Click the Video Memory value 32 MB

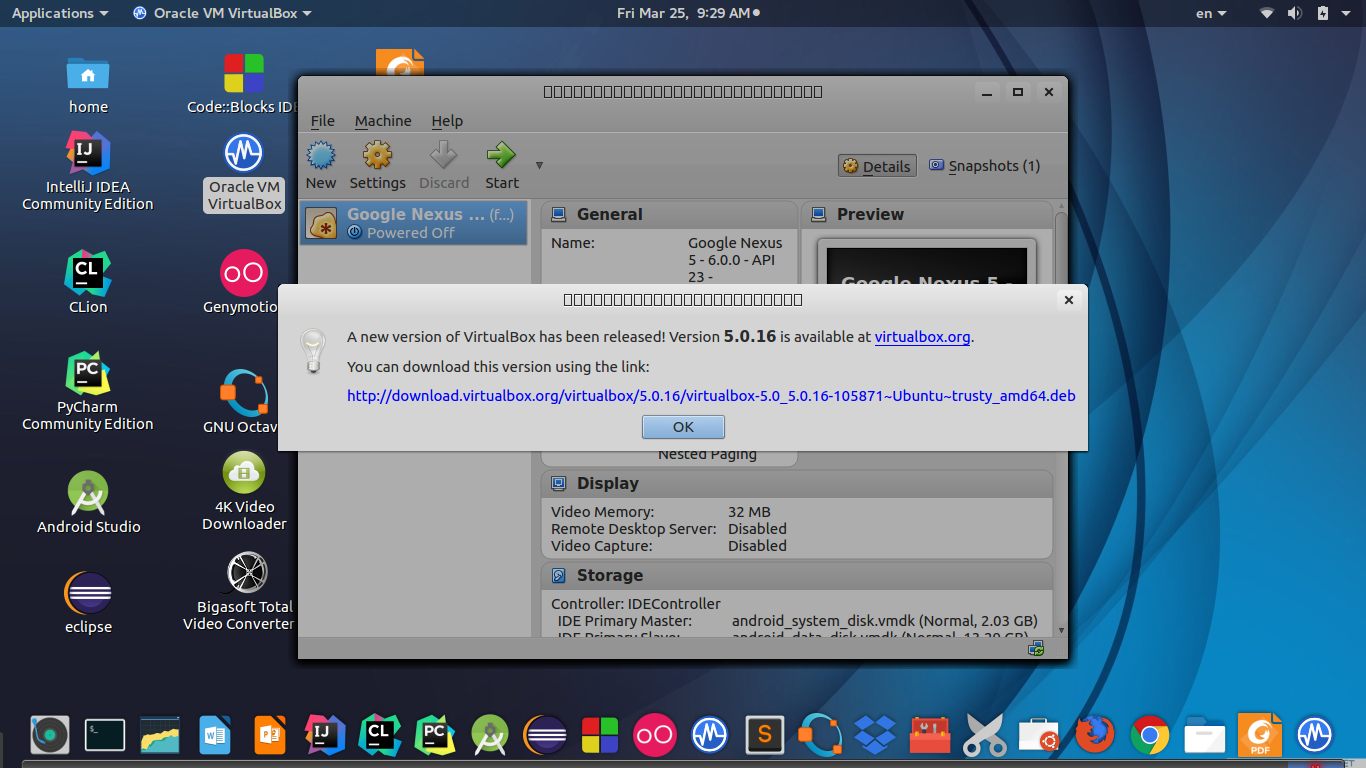point(749,512)
